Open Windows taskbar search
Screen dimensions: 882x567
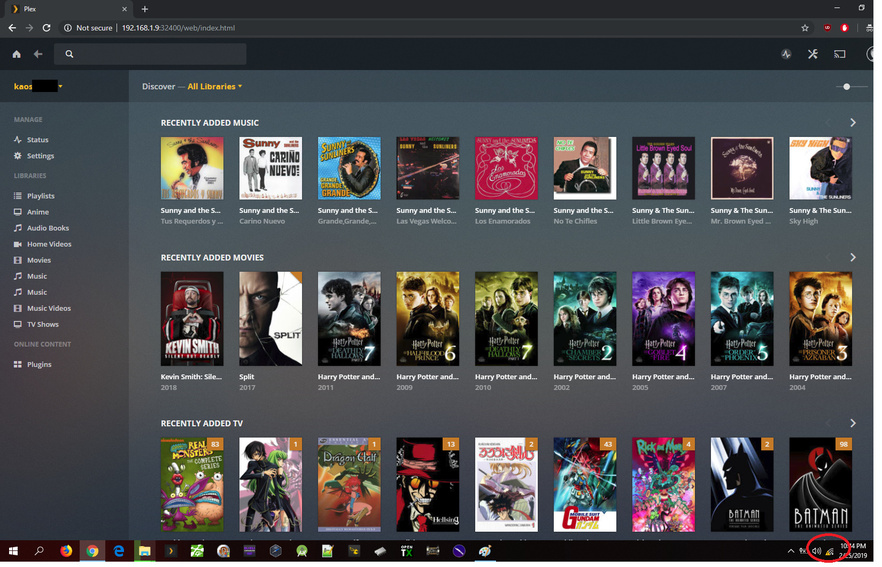coord(39,551)
